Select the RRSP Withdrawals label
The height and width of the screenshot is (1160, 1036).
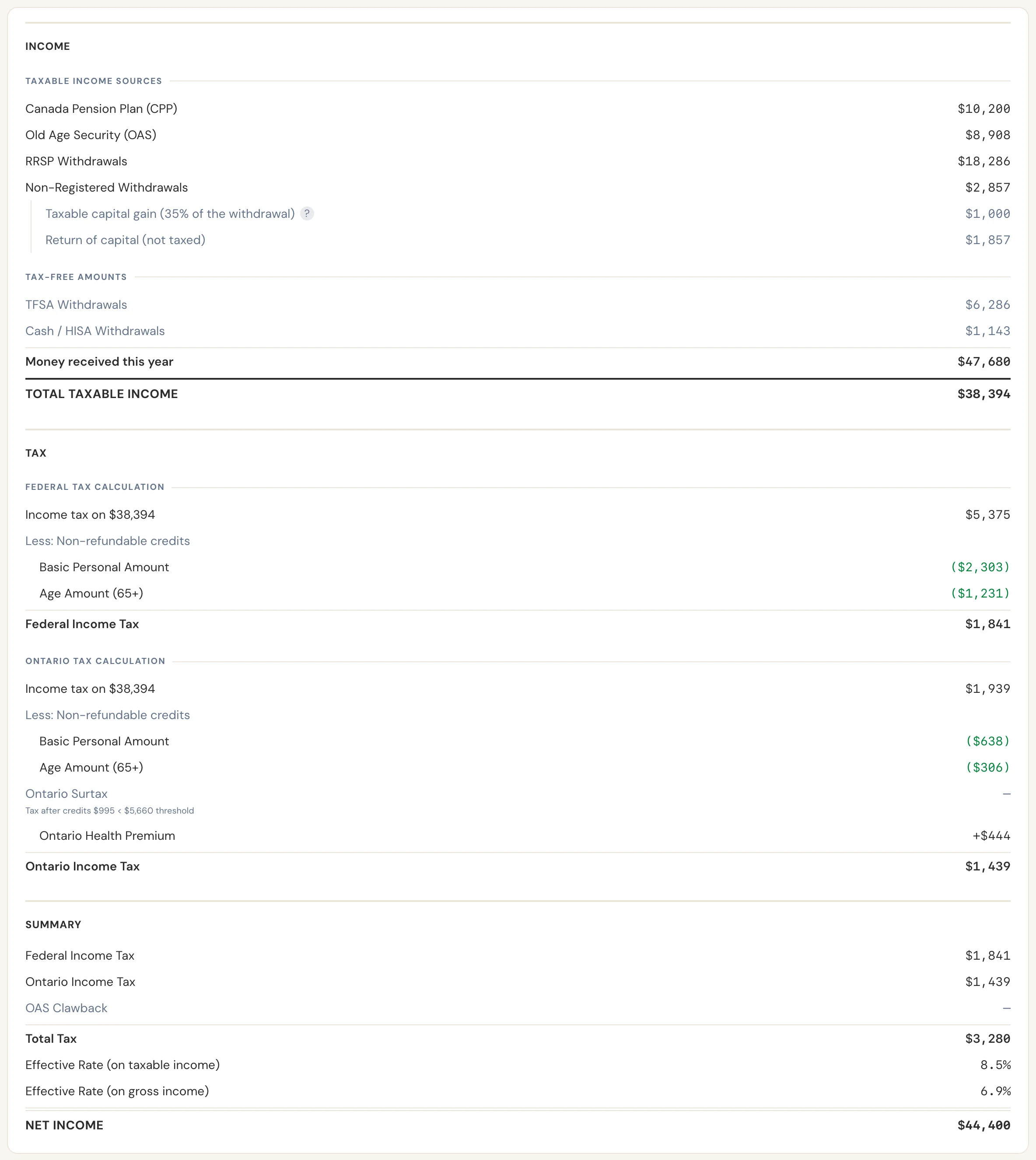click(76, 161)
